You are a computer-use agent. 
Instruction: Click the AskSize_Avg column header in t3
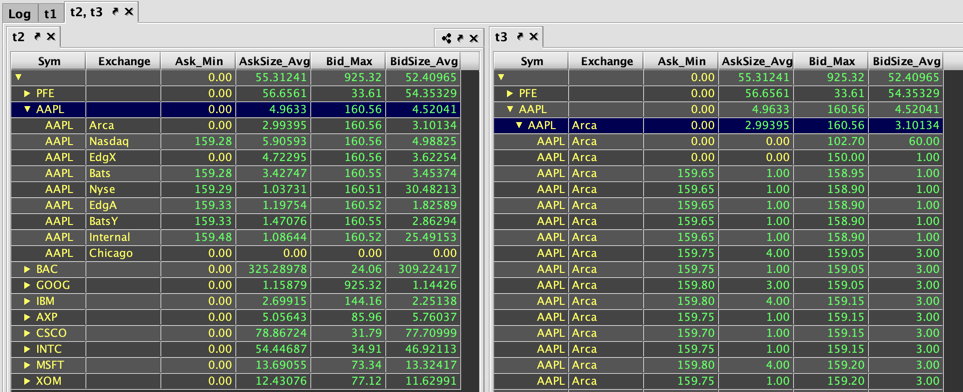pyautogui.click(x=756, y=61)
